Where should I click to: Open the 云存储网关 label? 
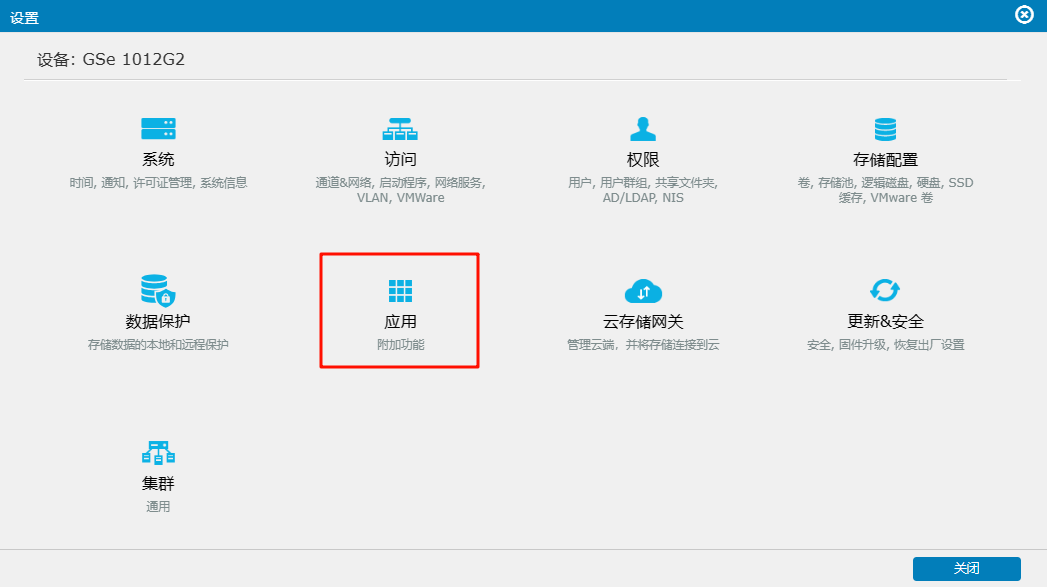(642, 322)
